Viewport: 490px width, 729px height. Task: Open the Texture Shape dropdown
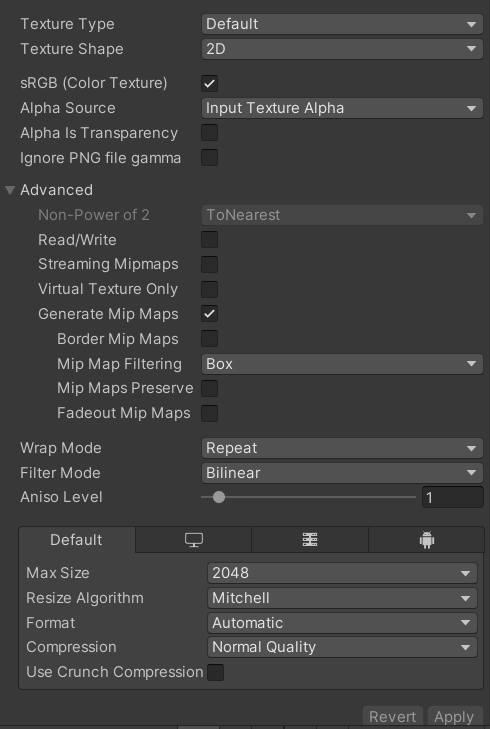tap(342, 49)
